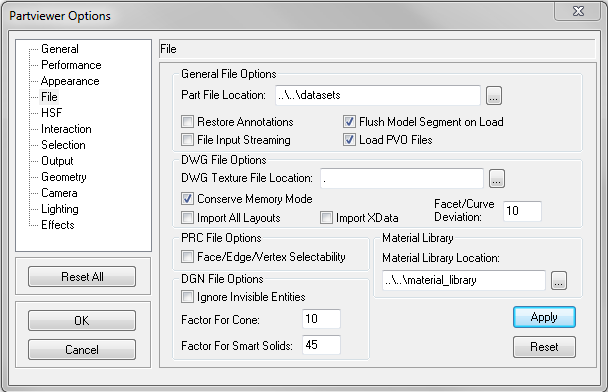Click the Reset button below Apply
The width and height of the screenshot is (608, 392).
544,347
